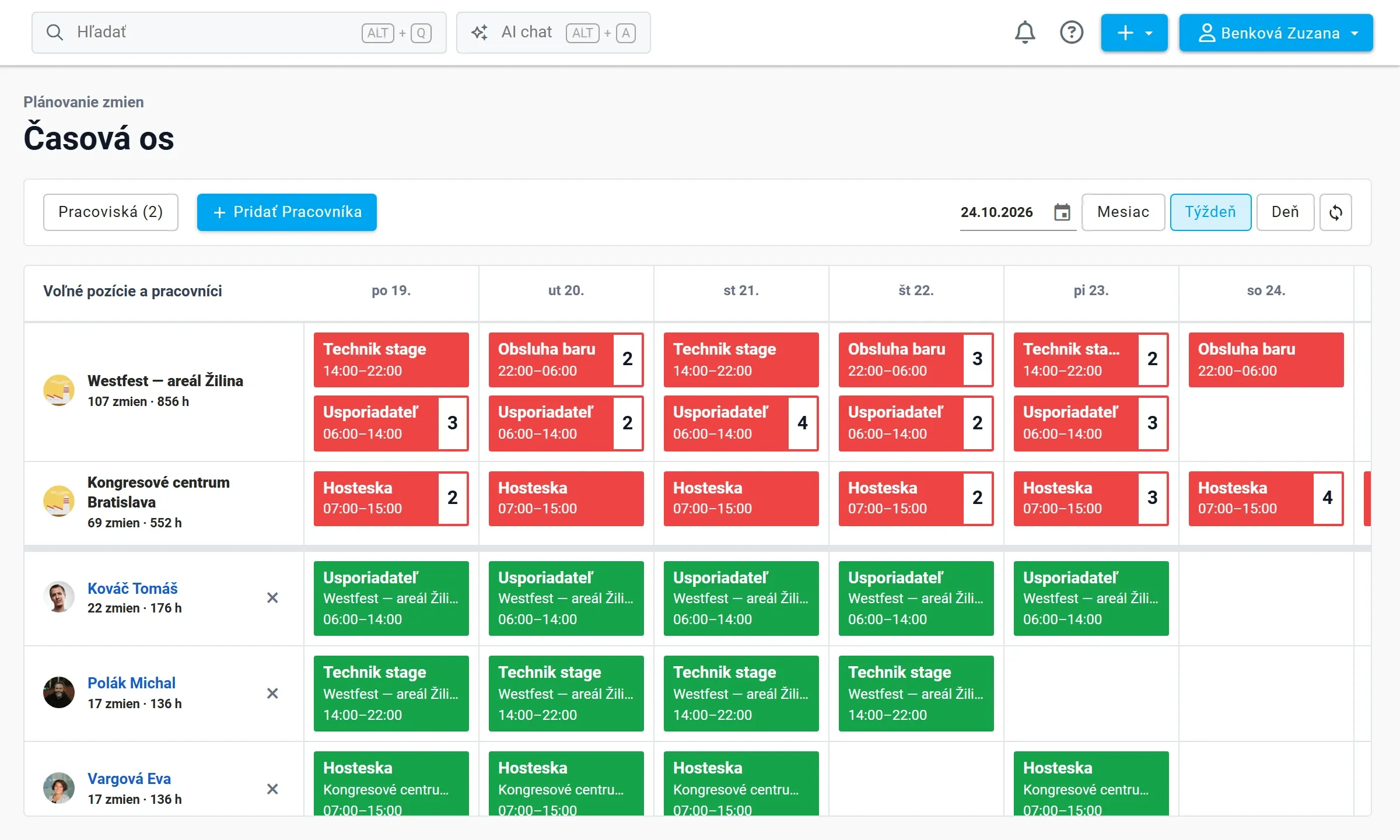Switch to Mesiac view
The width and height of the screenshot is (1400, 840).
1123,212
